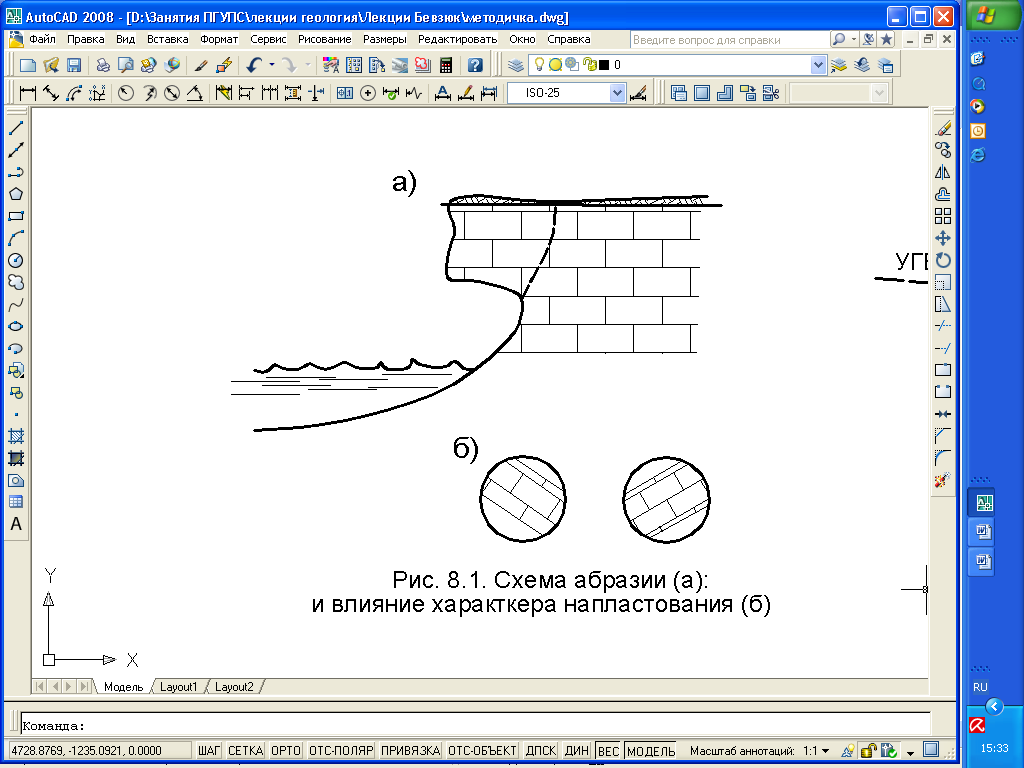The height and width of the screenshot is (768, 1024).
Task: Click the Команда command line input
Action: pos(475,726)
